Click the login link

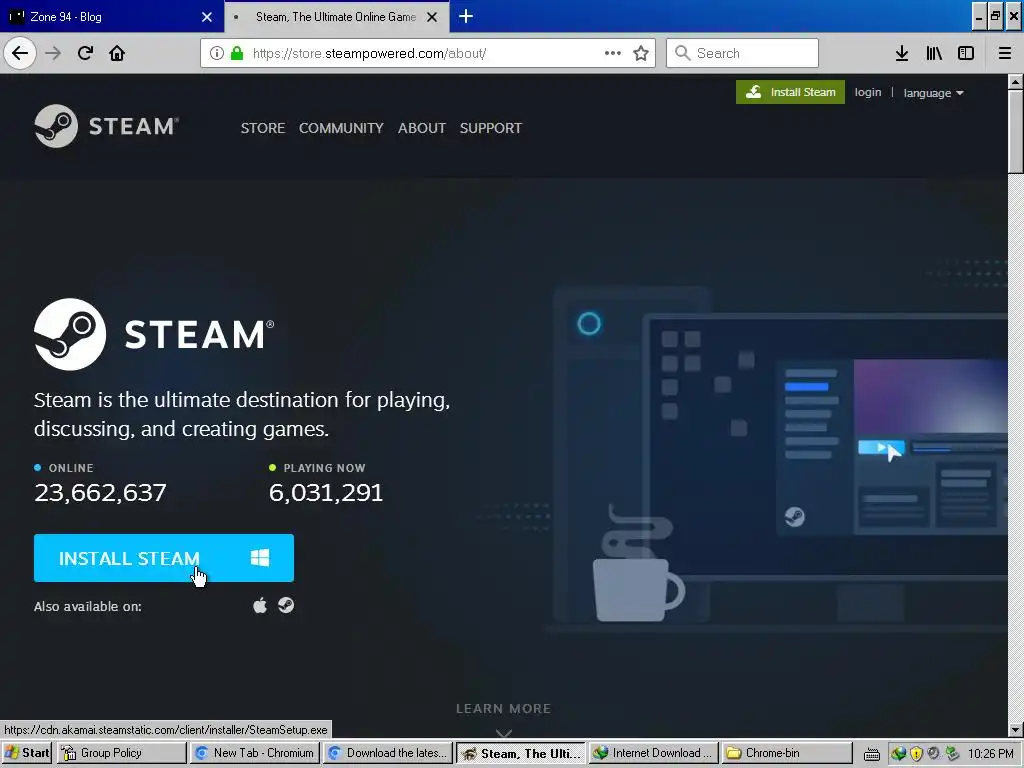coord(868,92)
